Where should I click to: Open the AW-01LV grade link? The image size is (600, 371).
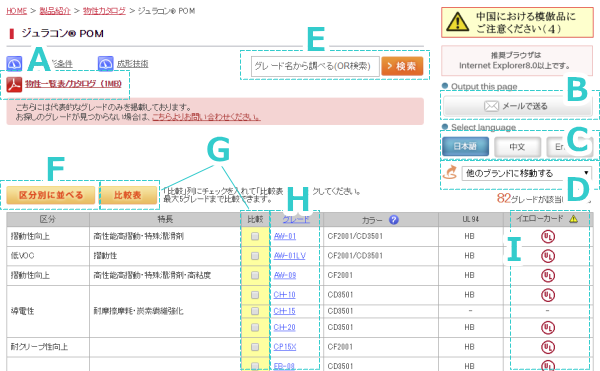tap(290, 256)
